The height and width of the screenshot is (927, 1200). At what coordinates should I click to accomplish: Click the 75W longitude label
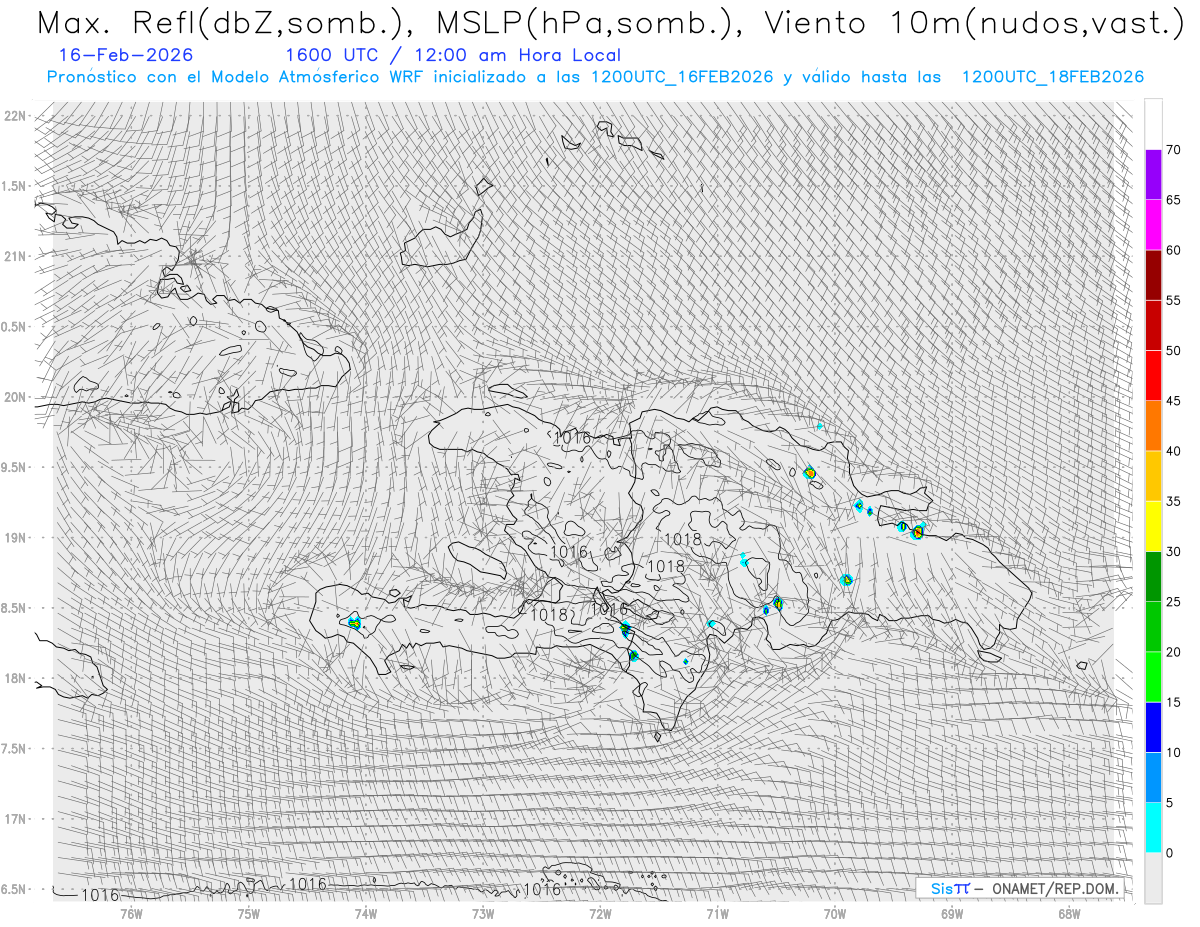(x=249, y=913)
